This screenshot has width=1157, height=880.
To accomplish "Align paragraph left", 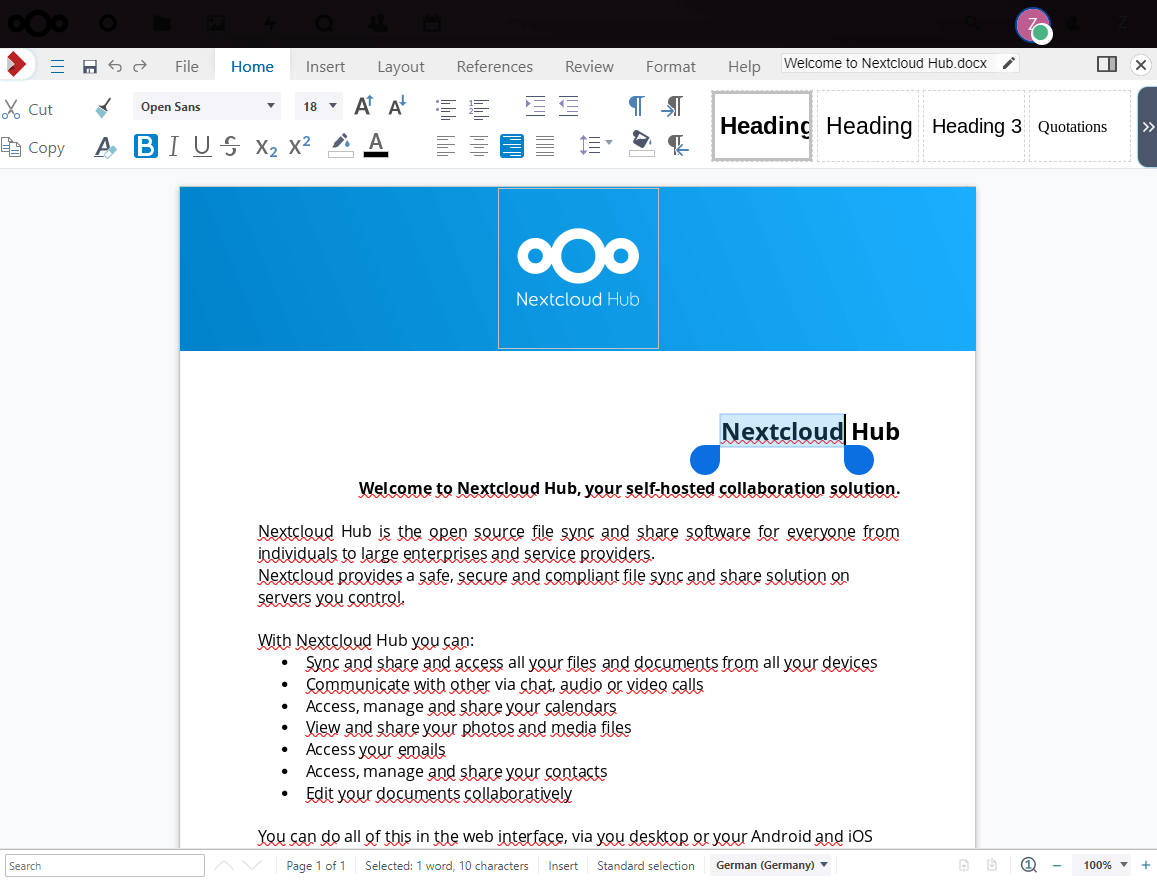I will tap(446, 146).
